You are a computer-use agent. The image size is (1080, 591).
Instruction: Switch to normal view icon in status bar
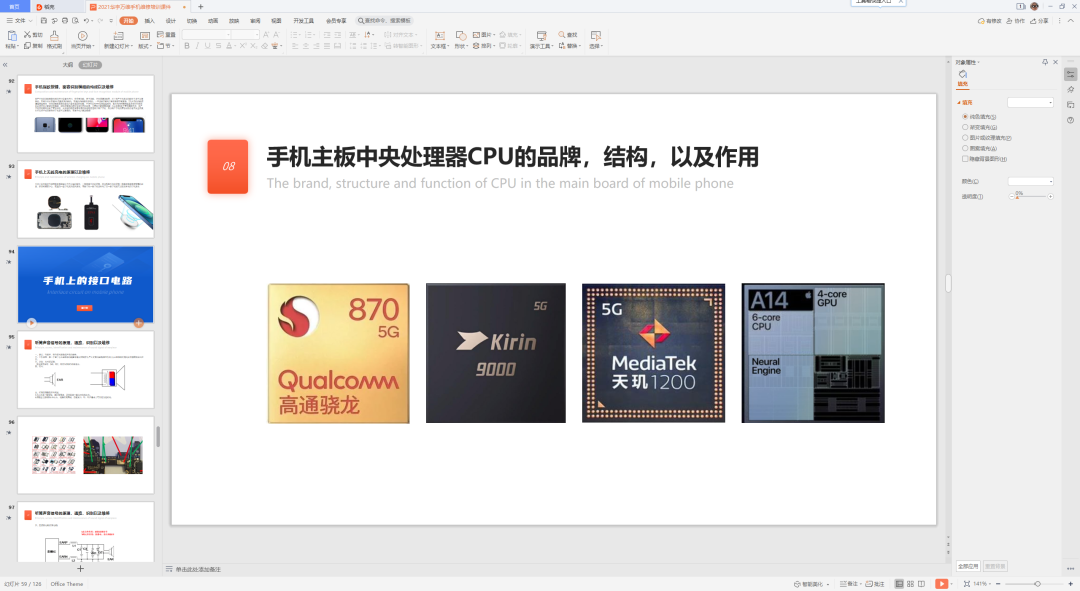[x=899, y=583]
